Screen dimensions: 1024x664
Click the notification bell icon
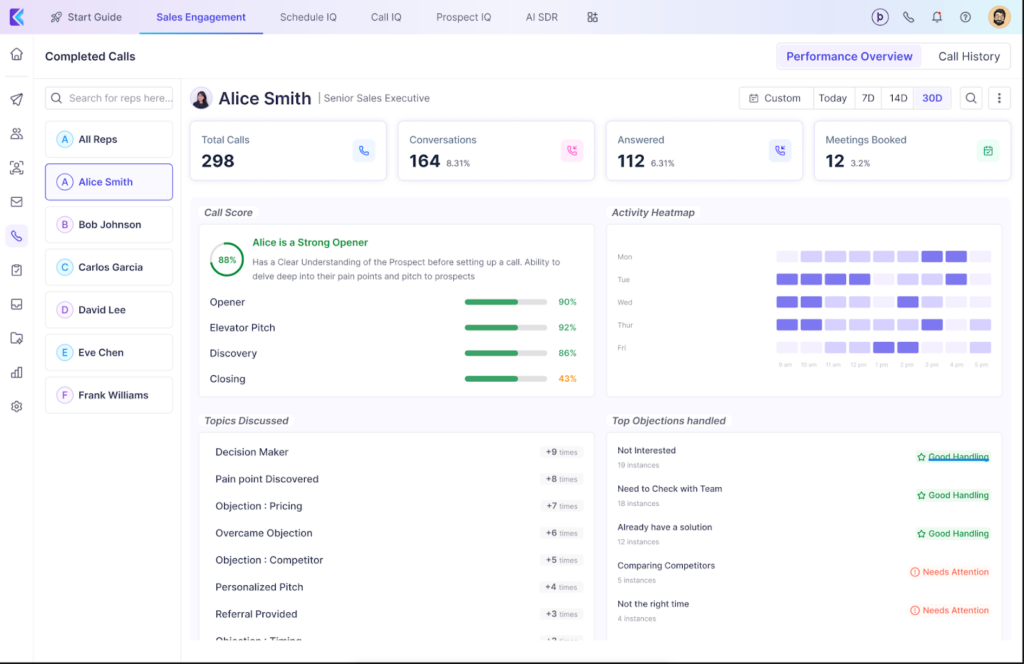[x=937, y=17]
